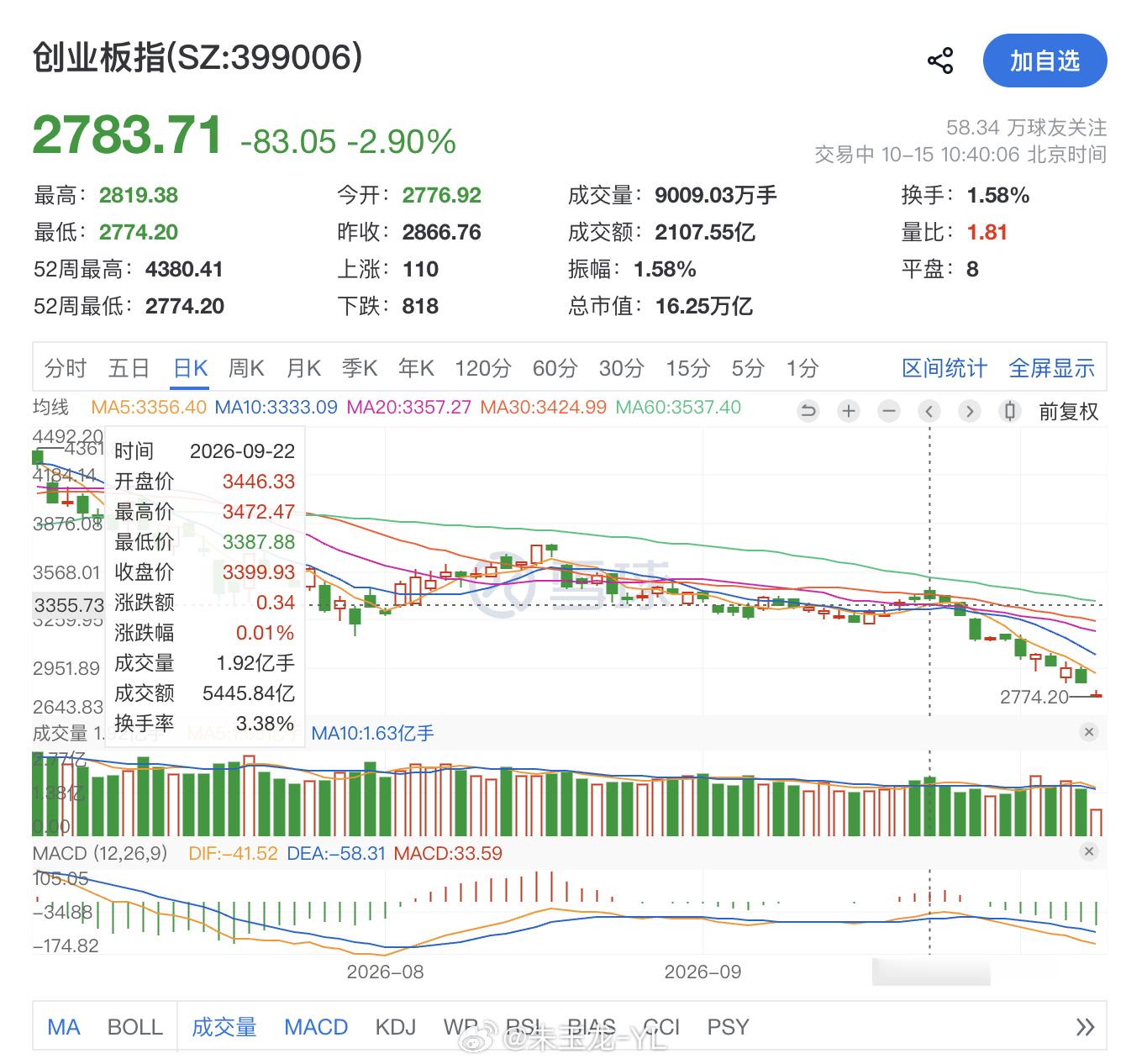
Task: Open the 前复权 adjustment selector
Action: tap(1068, 412)
